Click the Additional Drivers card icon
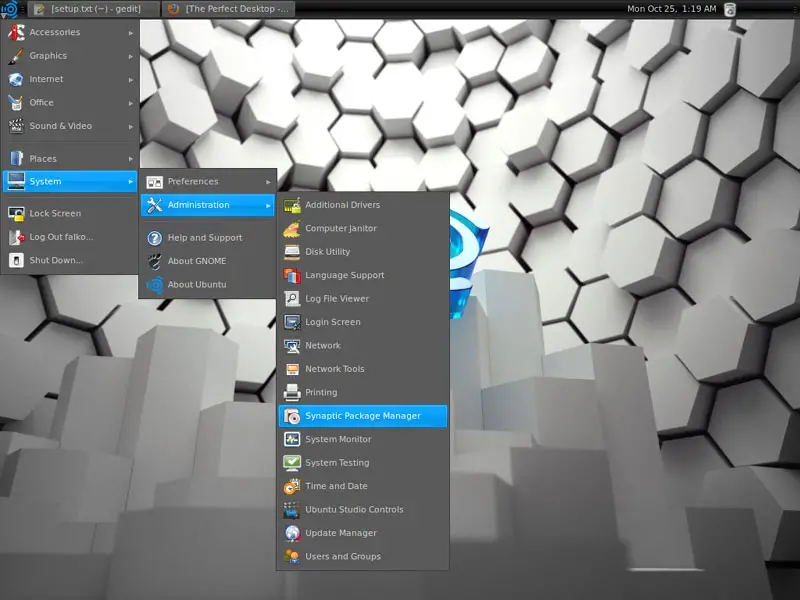The width and height of the screenshot is (800, 600). click(292, 205)
